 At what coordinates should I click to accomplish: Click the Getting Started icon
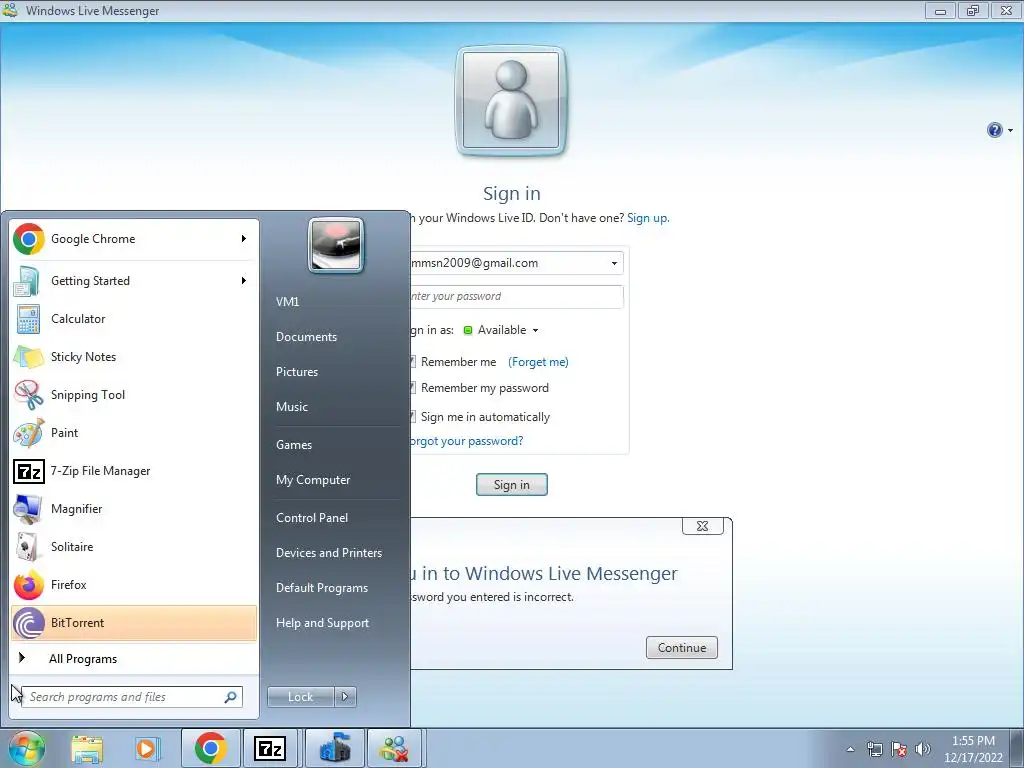[27, 281]
